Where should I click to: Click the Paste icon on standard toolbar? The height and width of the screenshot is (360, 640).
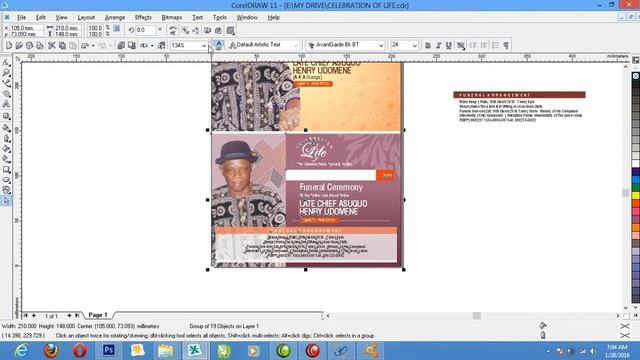[73, 45]
